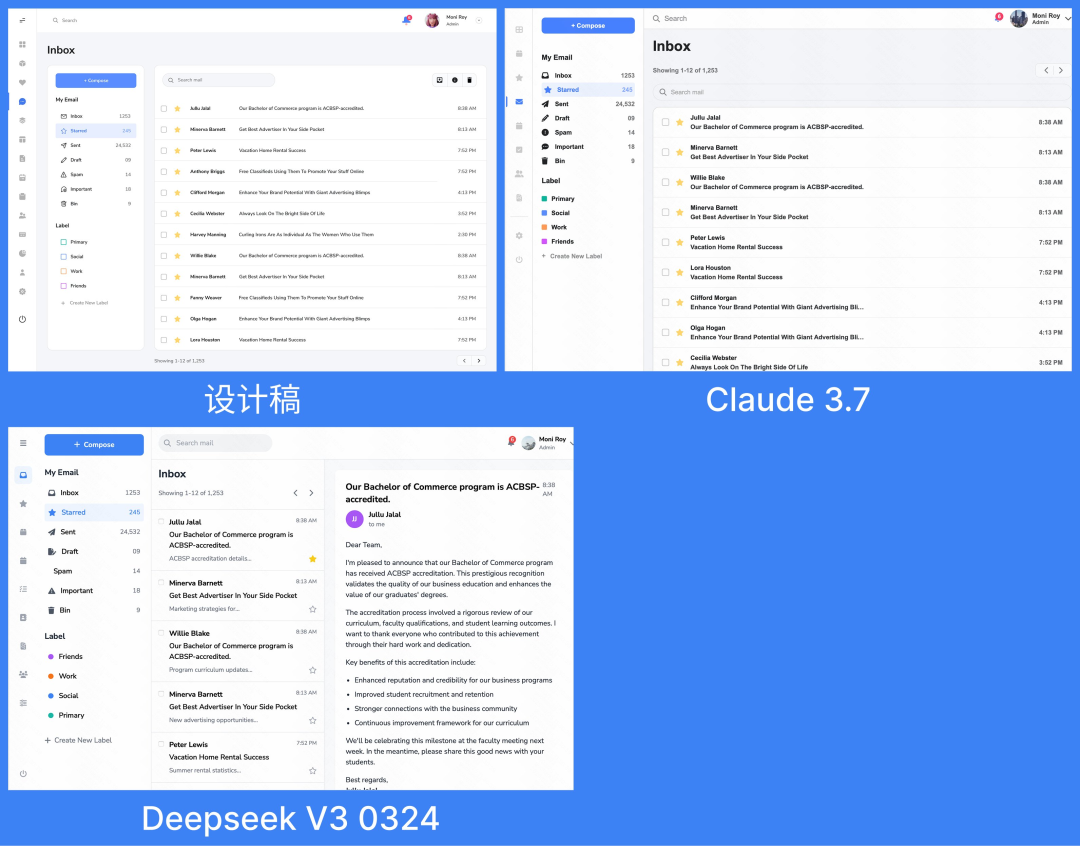
Task: Focus Search mail field in Claude 3.7 panel
Action: coord(861,92)
